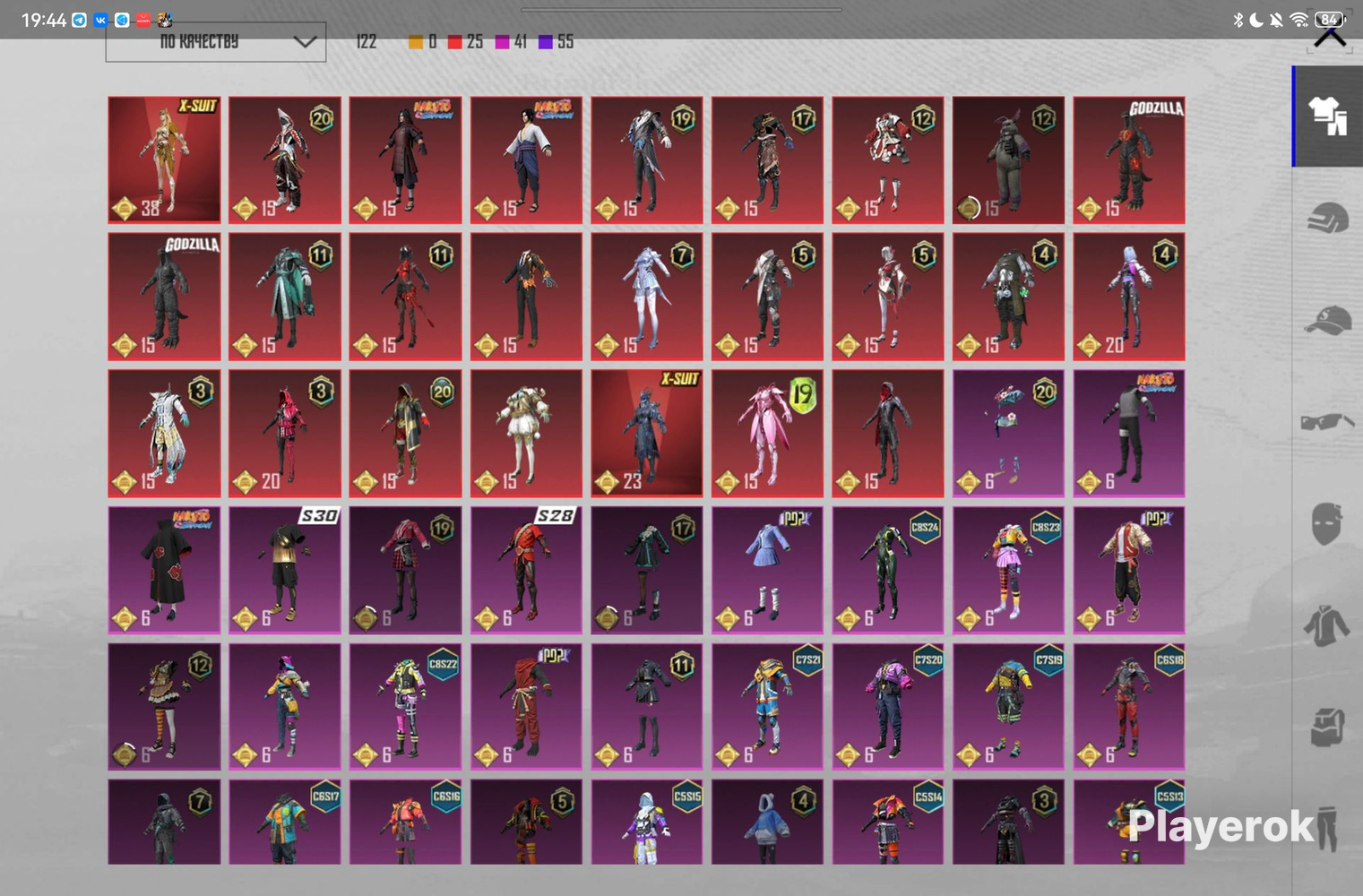Tap the VK notification icon

pyautogui.click(x=100, y=20)
